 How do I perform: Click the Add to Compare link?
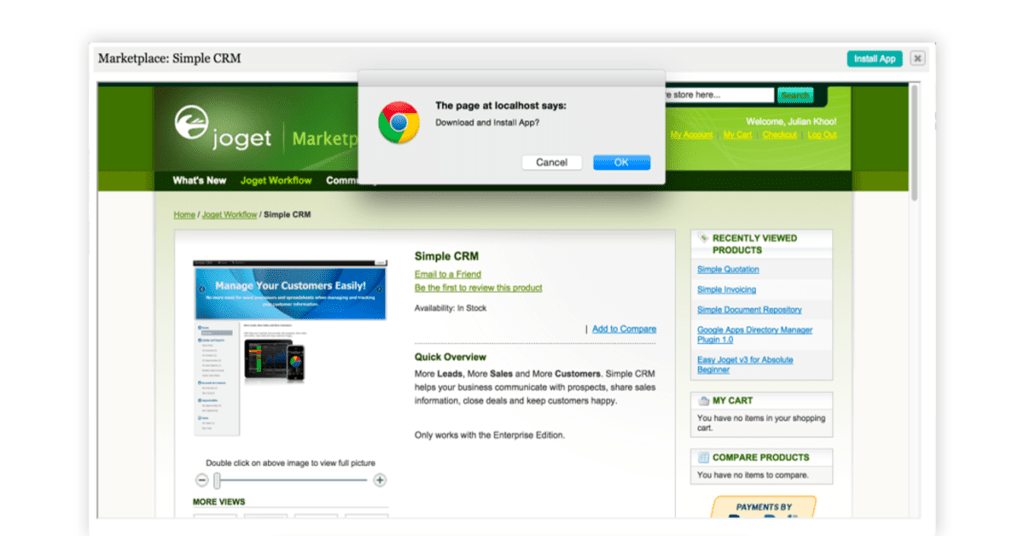(x=624, y=329)
